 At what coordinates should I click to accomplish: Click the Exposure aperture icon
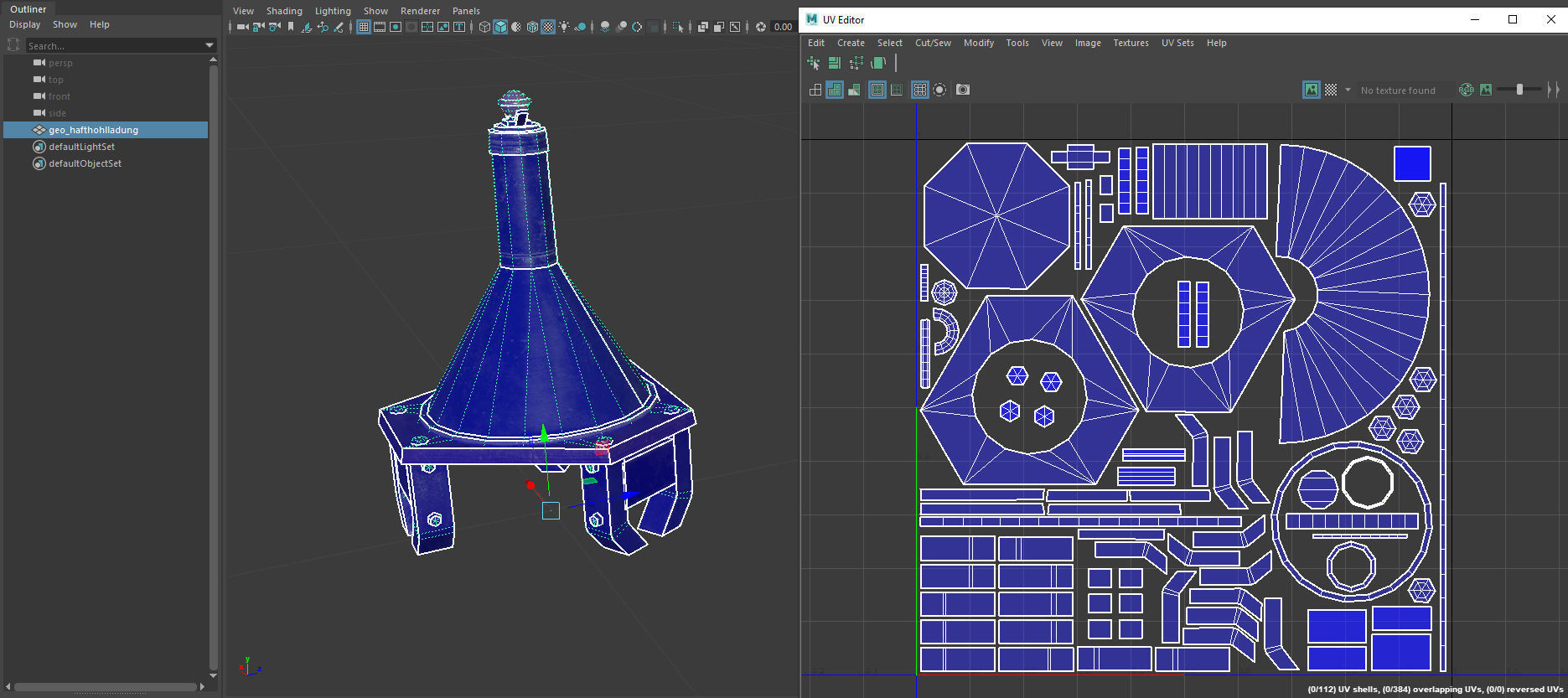coord(760,27)
